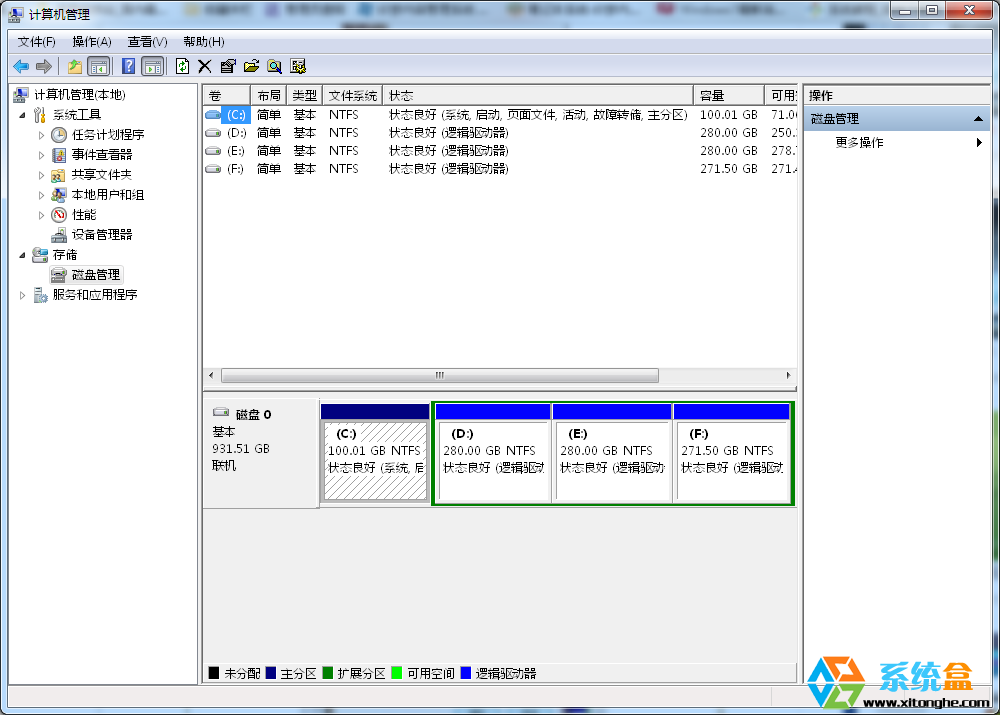This screenshot has height=715, width=1000.
Task: Expand the 服务和应用程序 tree node
Action: (23, 295)
